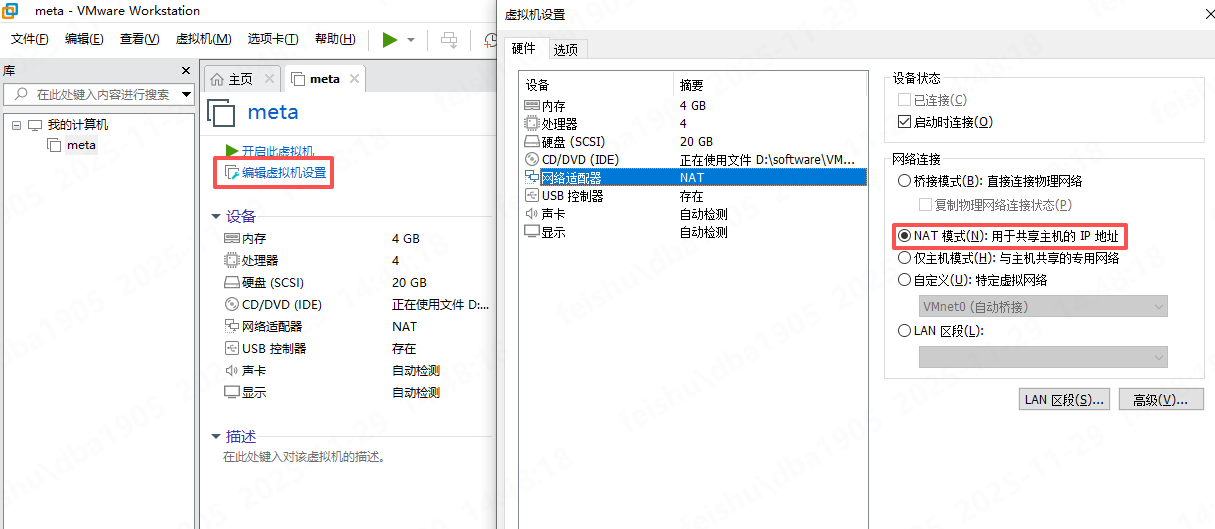The width and height of the screenshot is (1215, 529).
Task: Click the magnifier icon in library search
Action: [20, 94]
